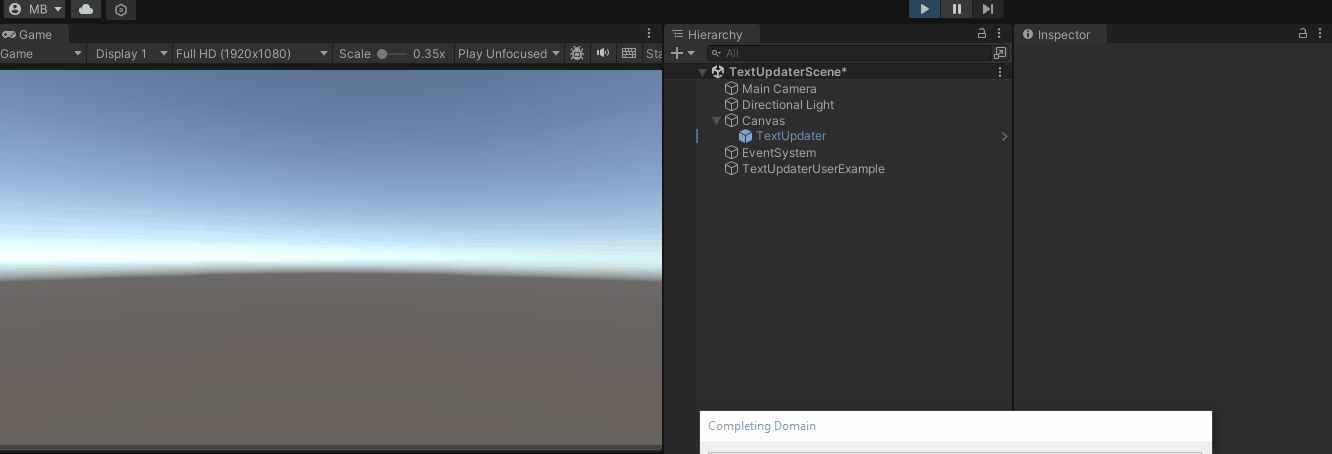
Task: Advance one frame with the Step button
Action: pyautogui.click(x=987, y=9)
